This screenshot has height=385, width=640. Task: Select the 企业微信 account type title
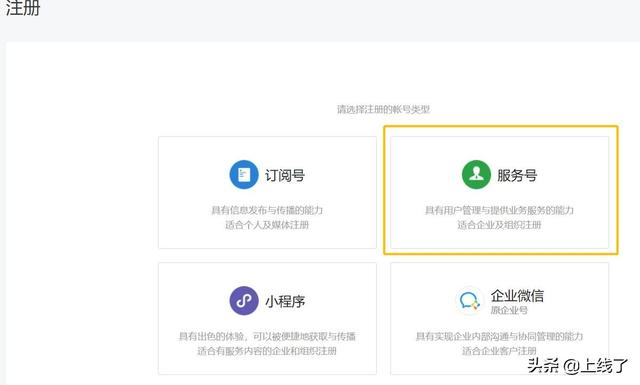[517, 296]
